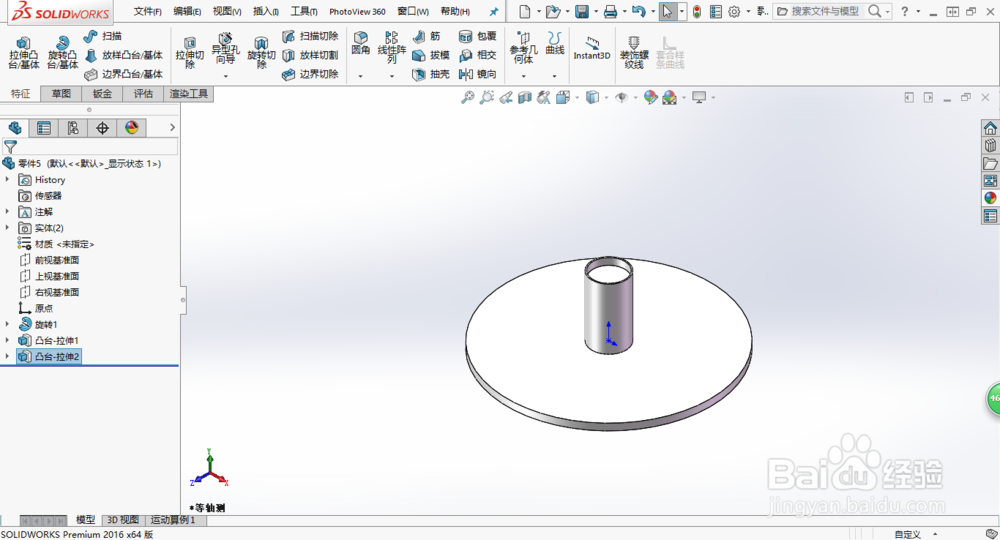This screenshot has width=1000, height=540.
Task: Click the Apply Scene icon in view toolbar
Action: 670,98
